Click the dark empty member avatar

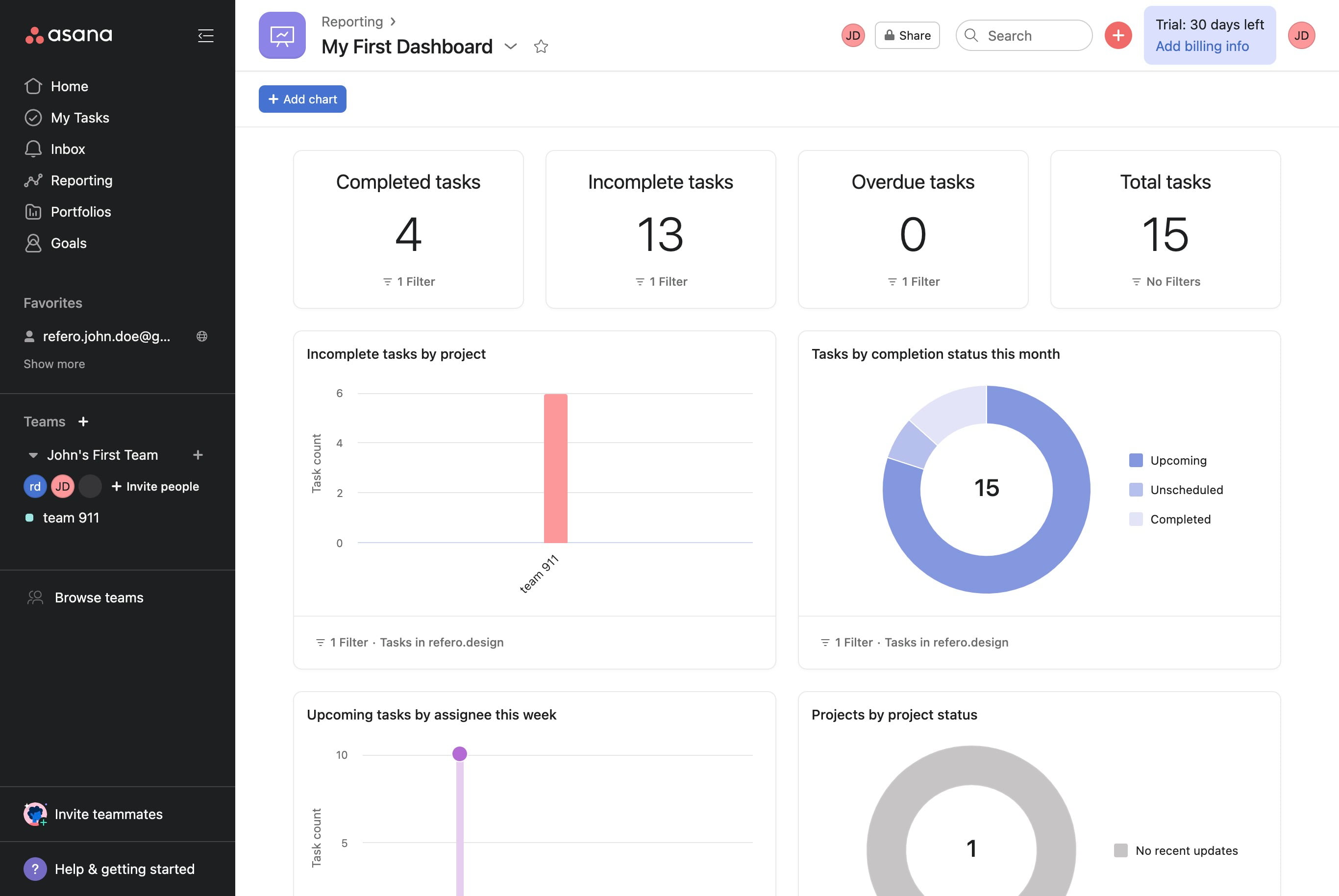coord(90,486)
